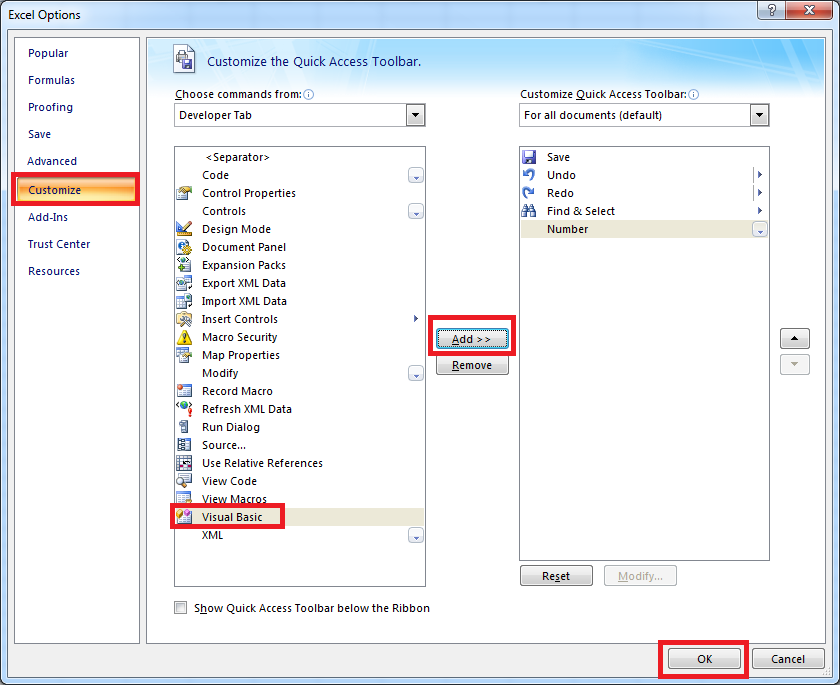840x685 pixels.
Task: Click the View Code magnifier icon
Action: click(184, 481)
